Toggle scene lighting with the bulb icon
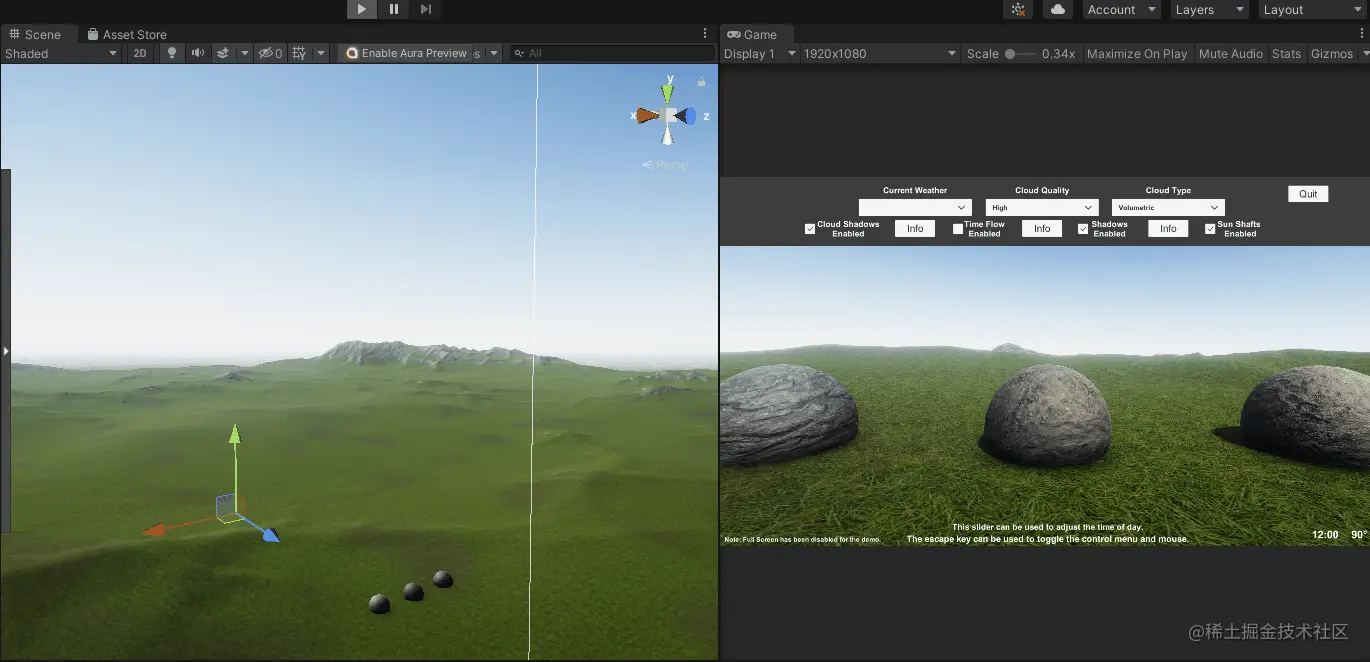 [x=172, y=53]
